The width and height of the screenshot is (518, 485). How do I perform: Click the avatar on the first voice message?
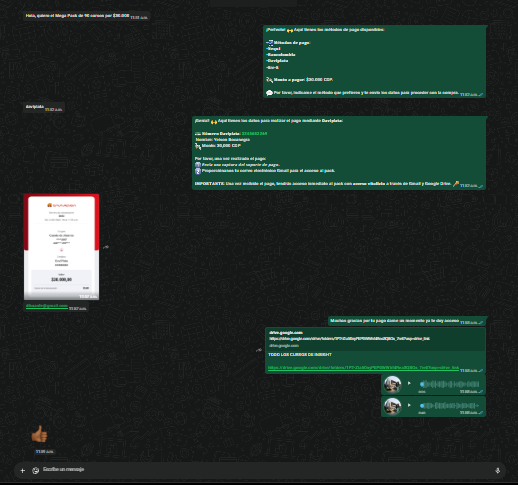pos(392,384)
